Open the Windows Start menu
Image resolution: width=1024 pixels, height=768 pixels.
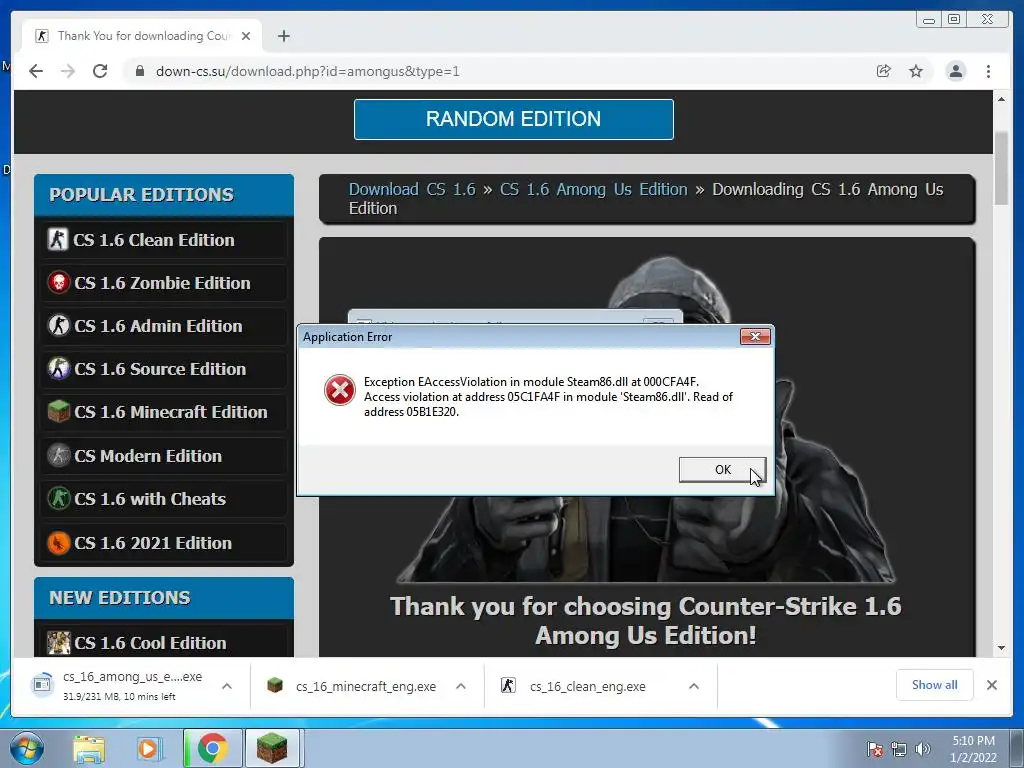click(26, 748)
